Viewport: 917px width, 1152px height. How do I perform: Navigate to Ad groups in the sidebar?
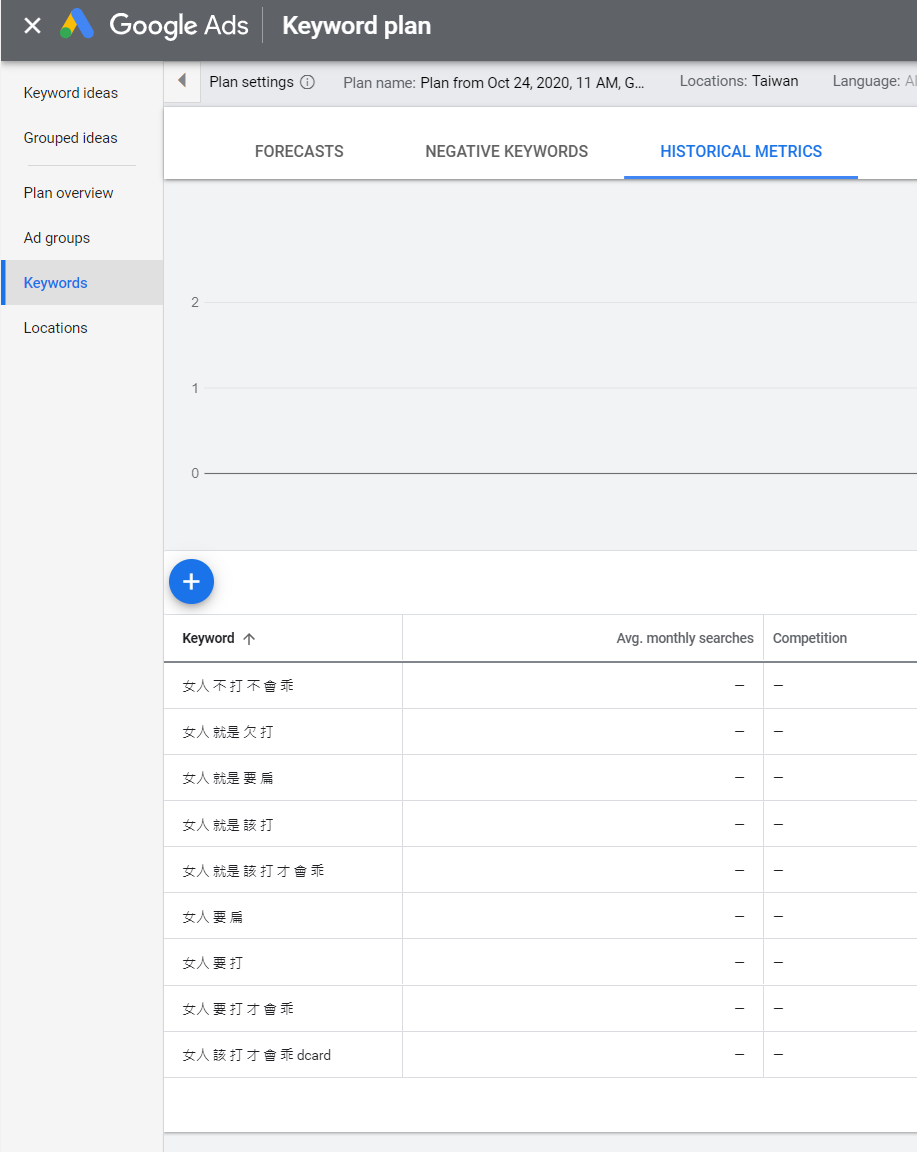56,238
